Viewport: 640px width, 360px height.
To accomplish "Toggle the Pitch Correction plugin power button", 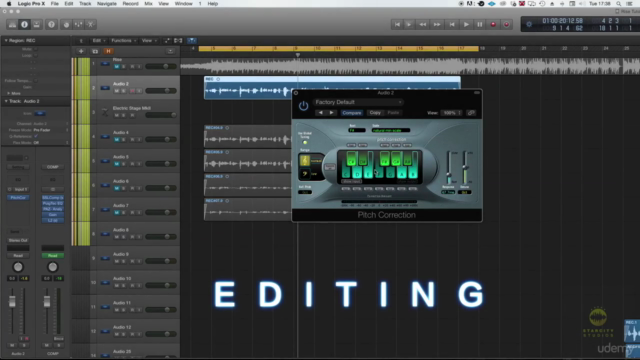I will click(303, 106).
